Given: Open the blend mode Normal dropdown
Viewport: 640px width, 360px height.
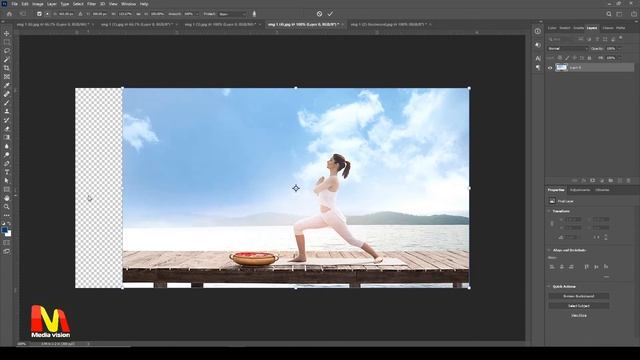Looking at the screenshot, I should click(x=568, y=49).
